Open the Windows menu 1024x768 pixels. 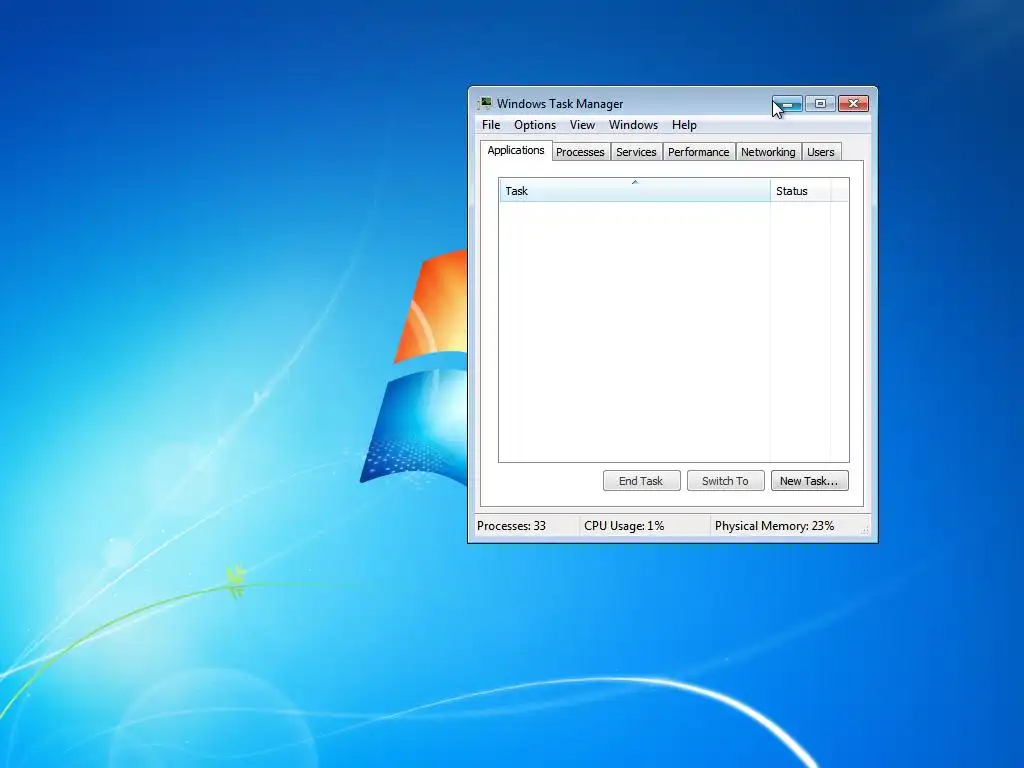pos(633,125)
